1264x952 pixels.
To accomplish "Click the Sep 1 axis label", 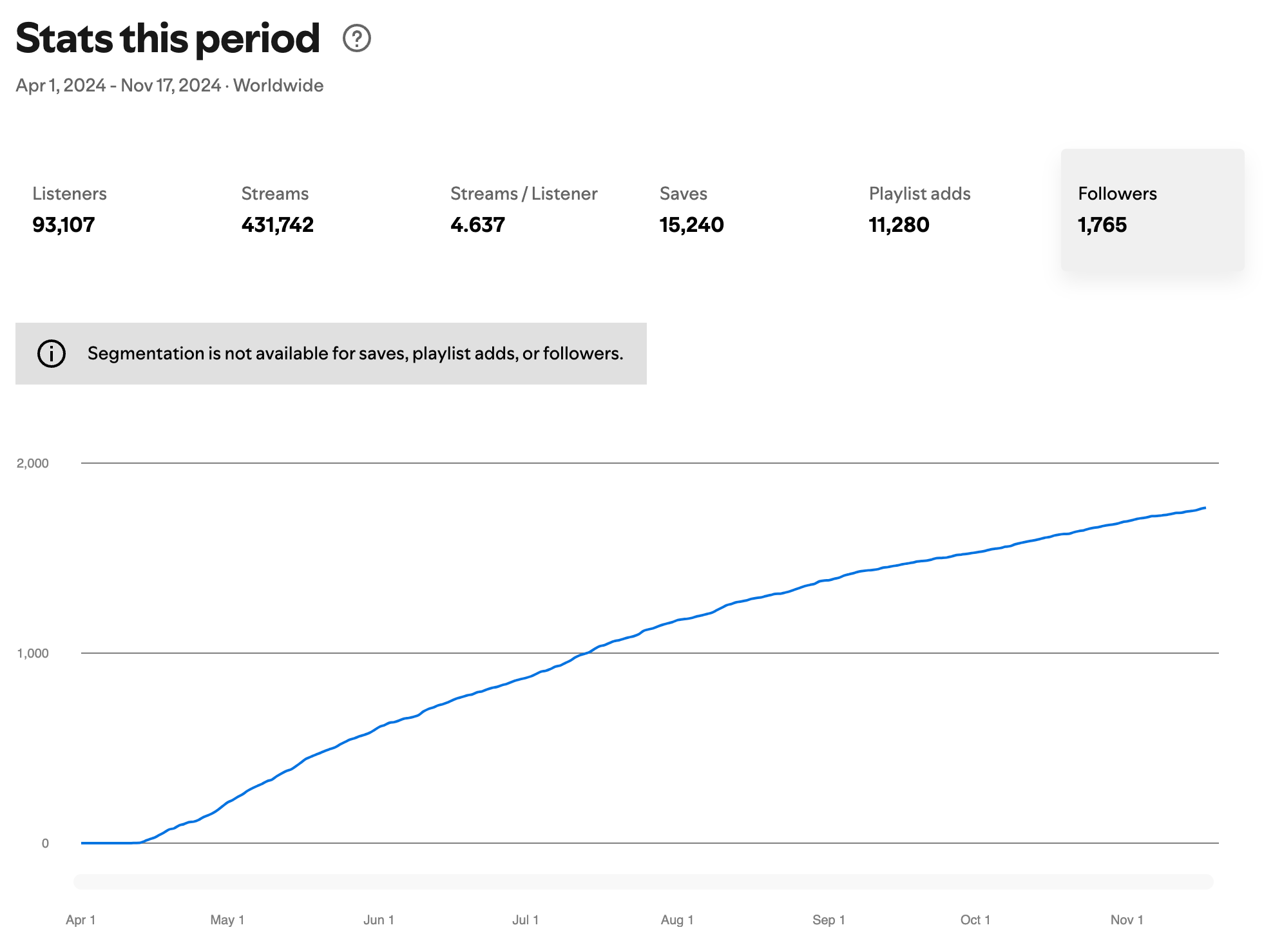I will (828, 920).
